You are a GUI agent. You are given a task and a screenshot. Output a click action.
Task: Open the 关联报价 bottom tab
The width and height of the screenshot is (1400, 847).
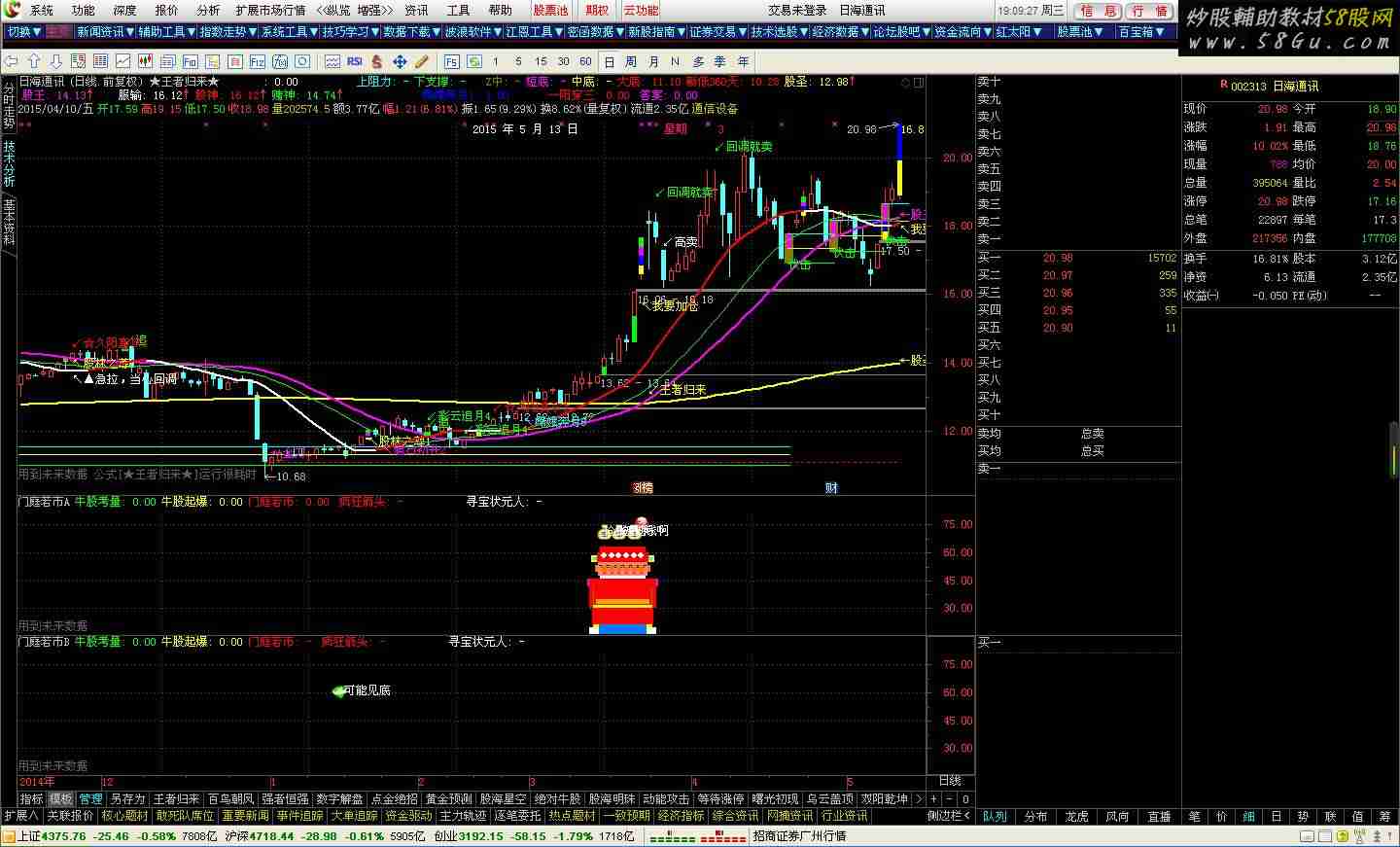pos(70,816)
